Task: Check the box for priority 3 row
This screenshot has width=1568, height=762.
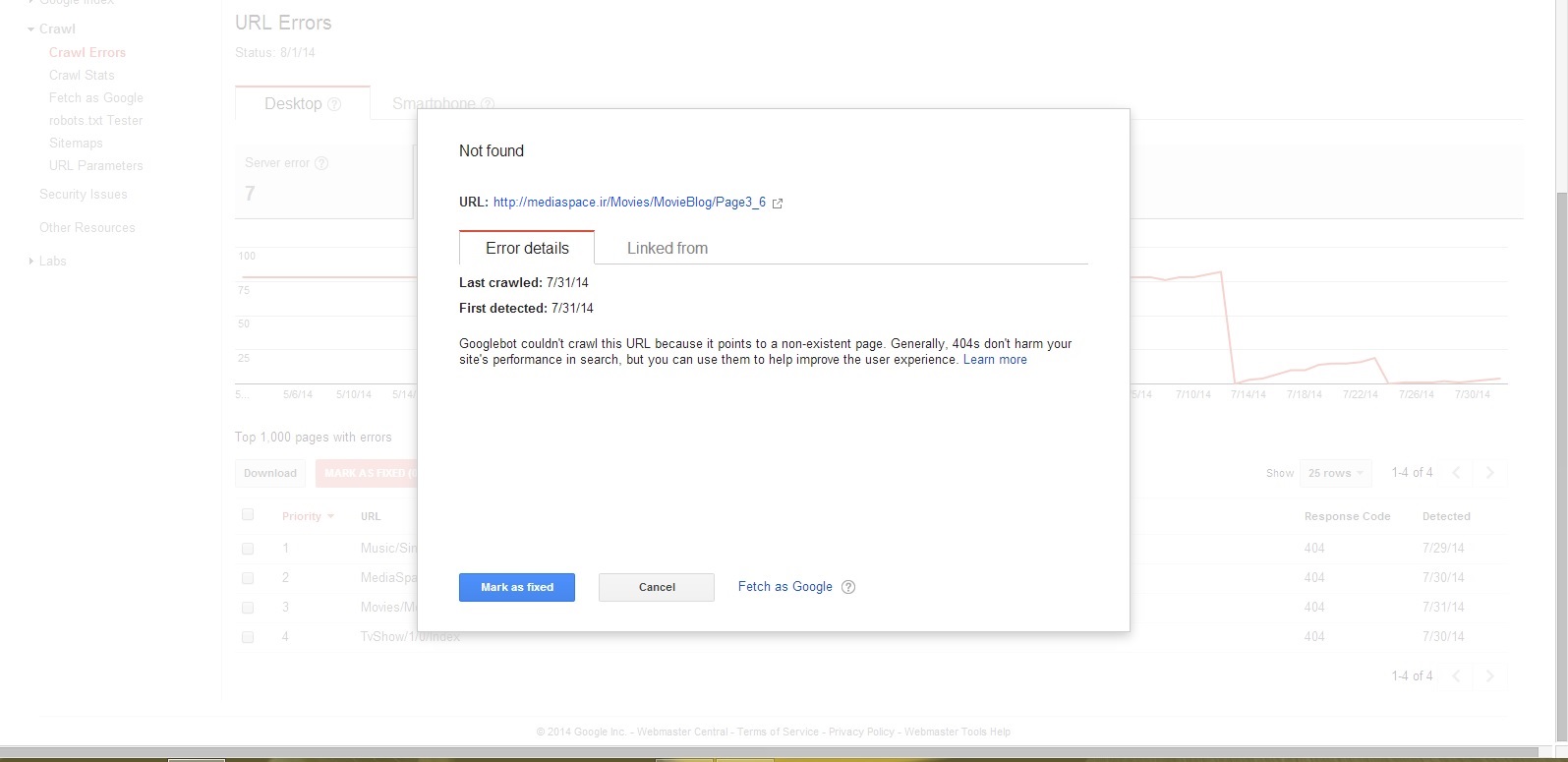Action: click(x=248, y=608)
